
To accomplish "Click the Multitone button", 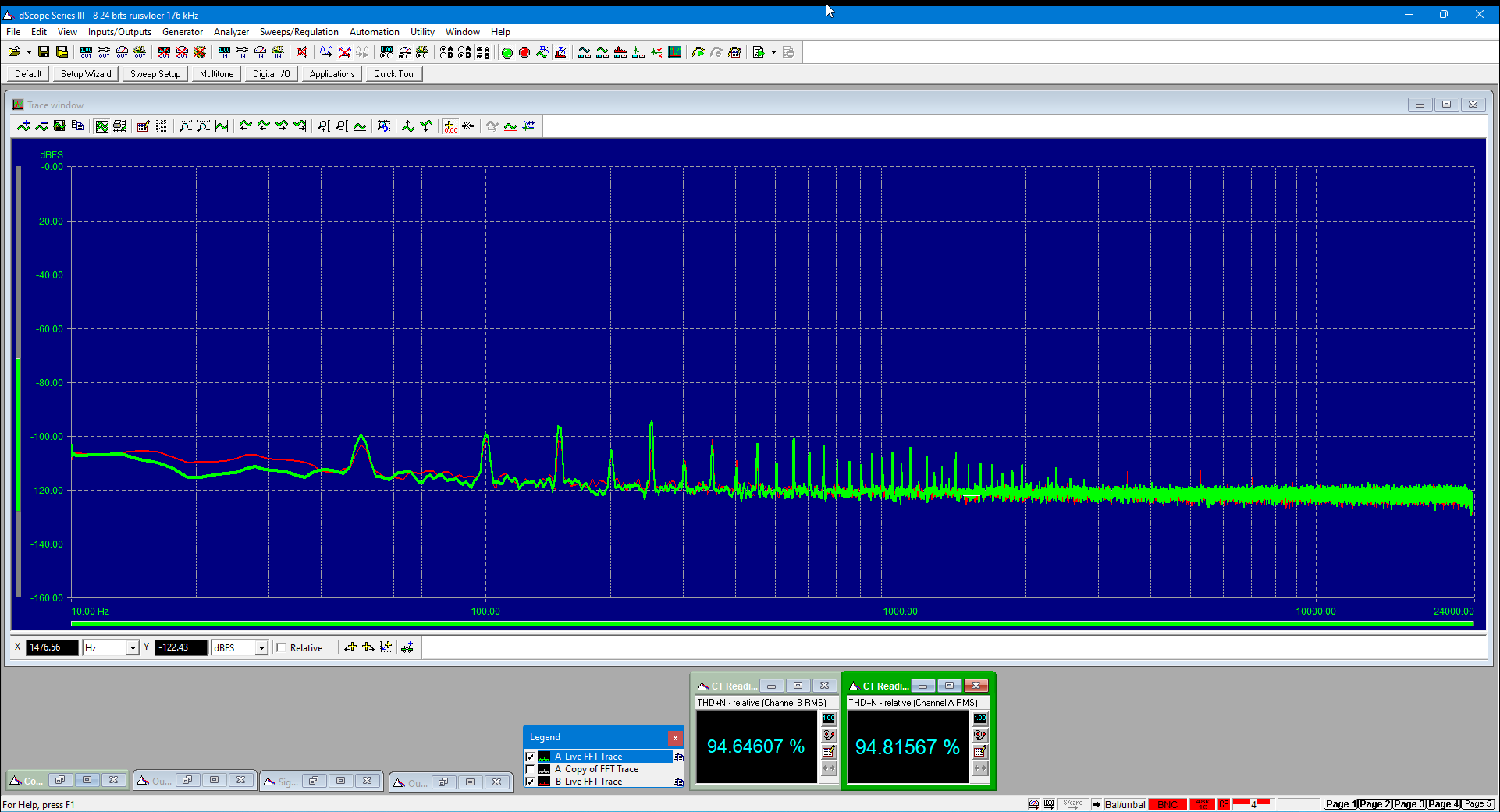I will click(x=216, y=74).
